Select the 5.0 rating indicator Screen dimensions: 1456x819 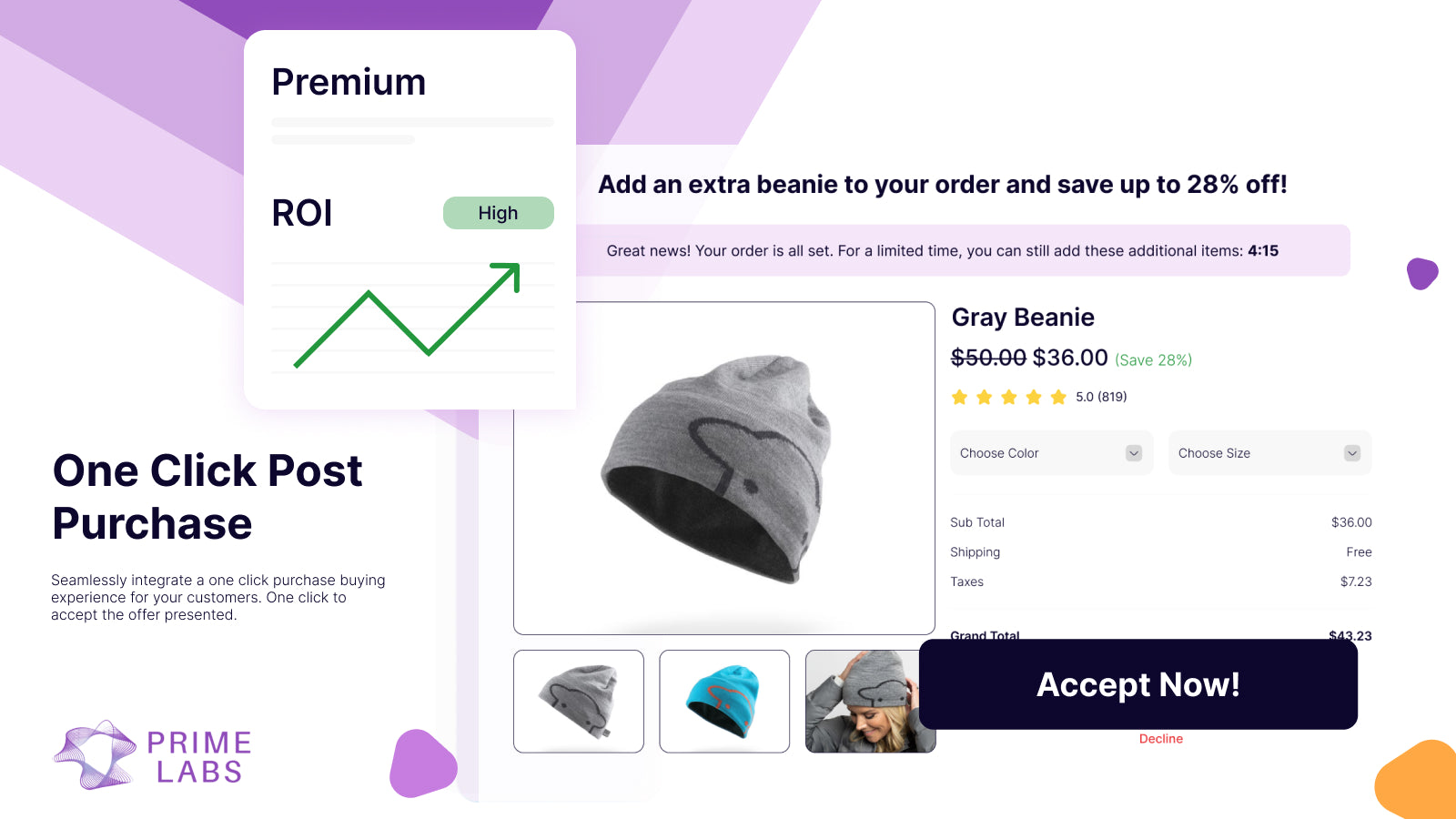point(1085,396)
